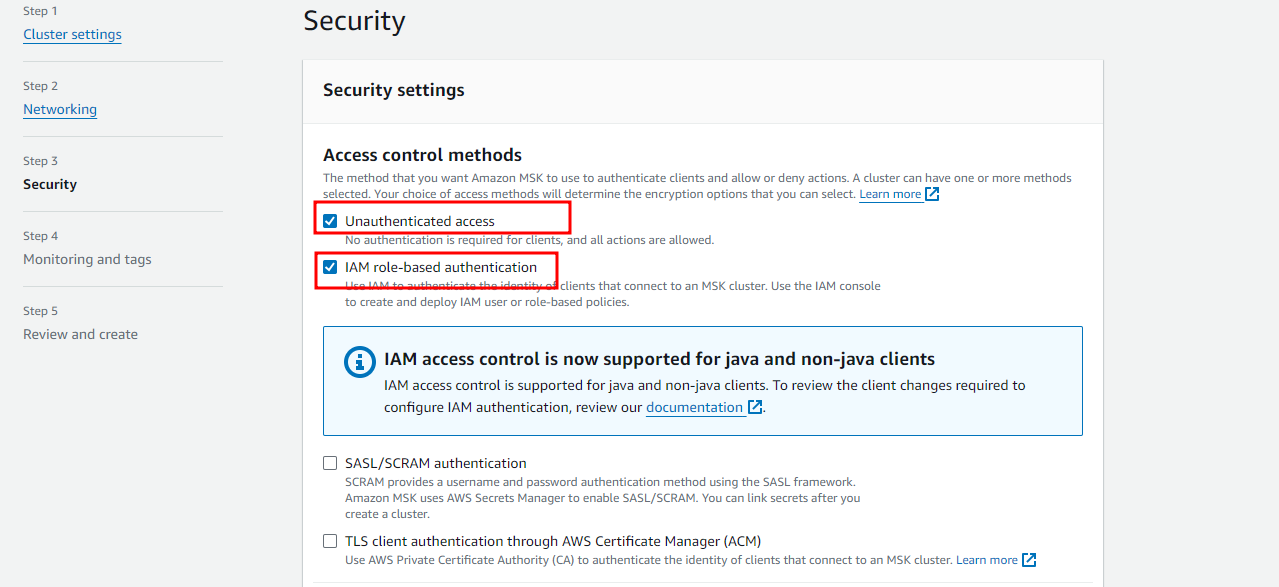This screenshot has width=1279, height=587.
Task: Click external link icon next to documentation
Action: click(756, 407)
